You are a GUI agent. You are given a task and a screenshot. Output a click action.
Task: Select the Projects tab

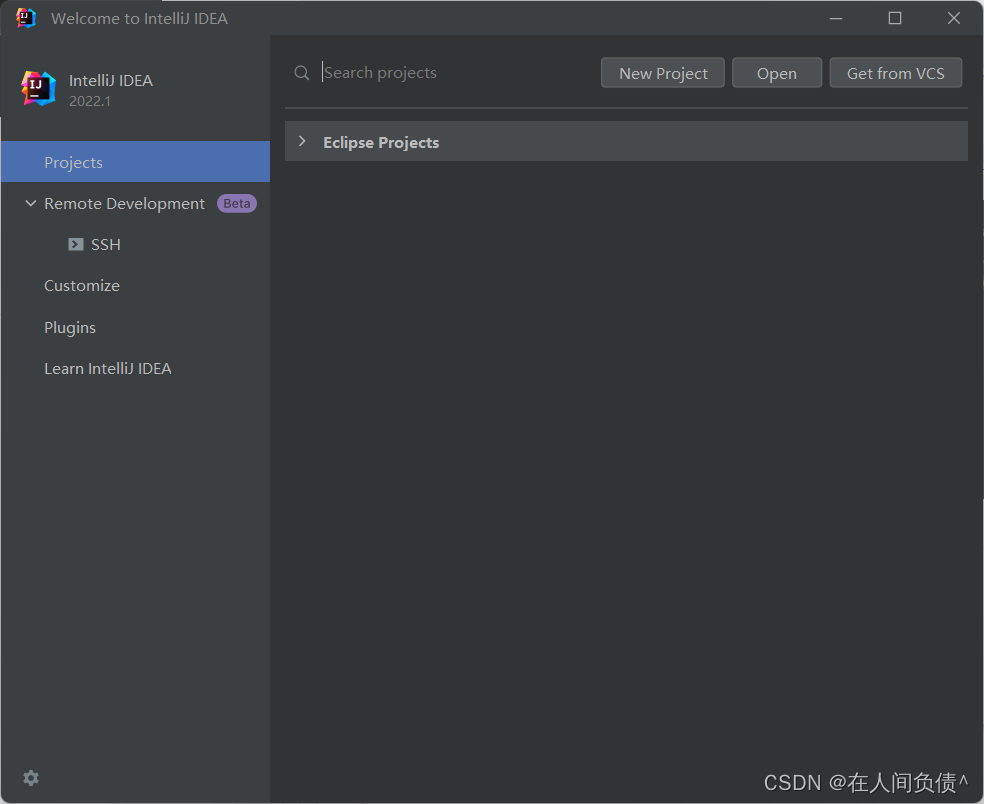coord(136,162)
